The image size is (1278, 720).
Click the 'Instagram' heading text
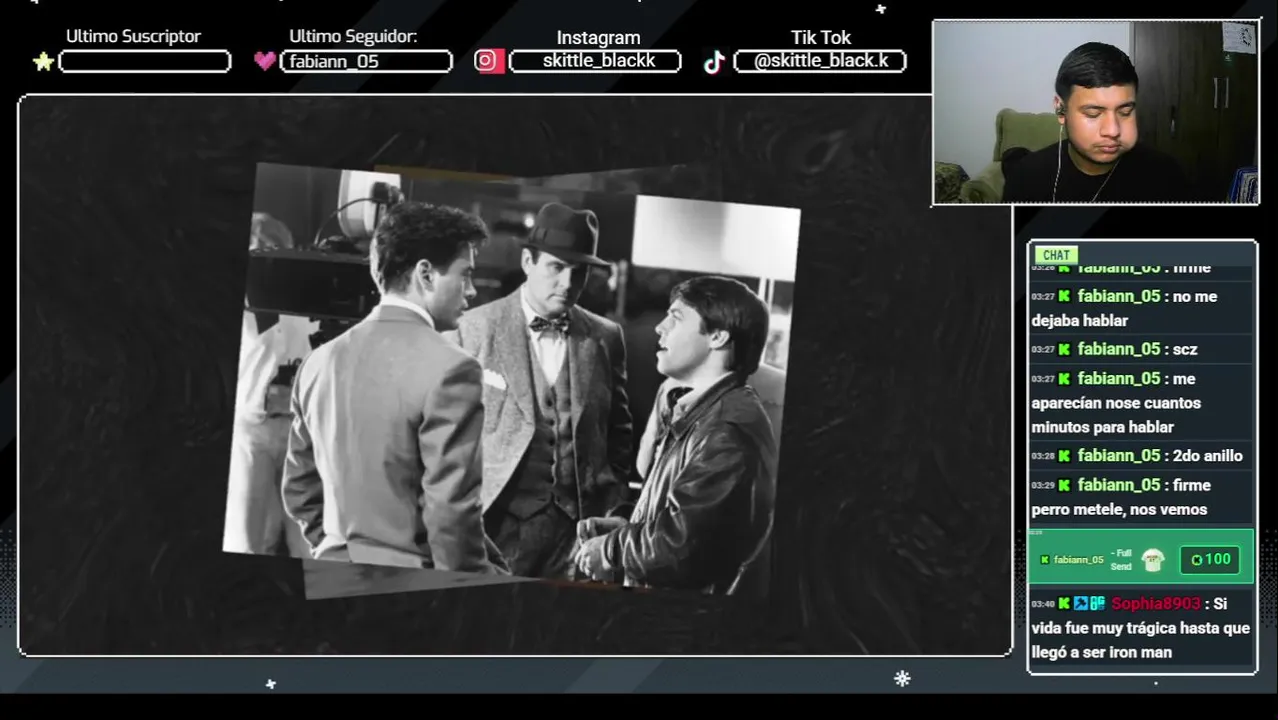point(598,38)
